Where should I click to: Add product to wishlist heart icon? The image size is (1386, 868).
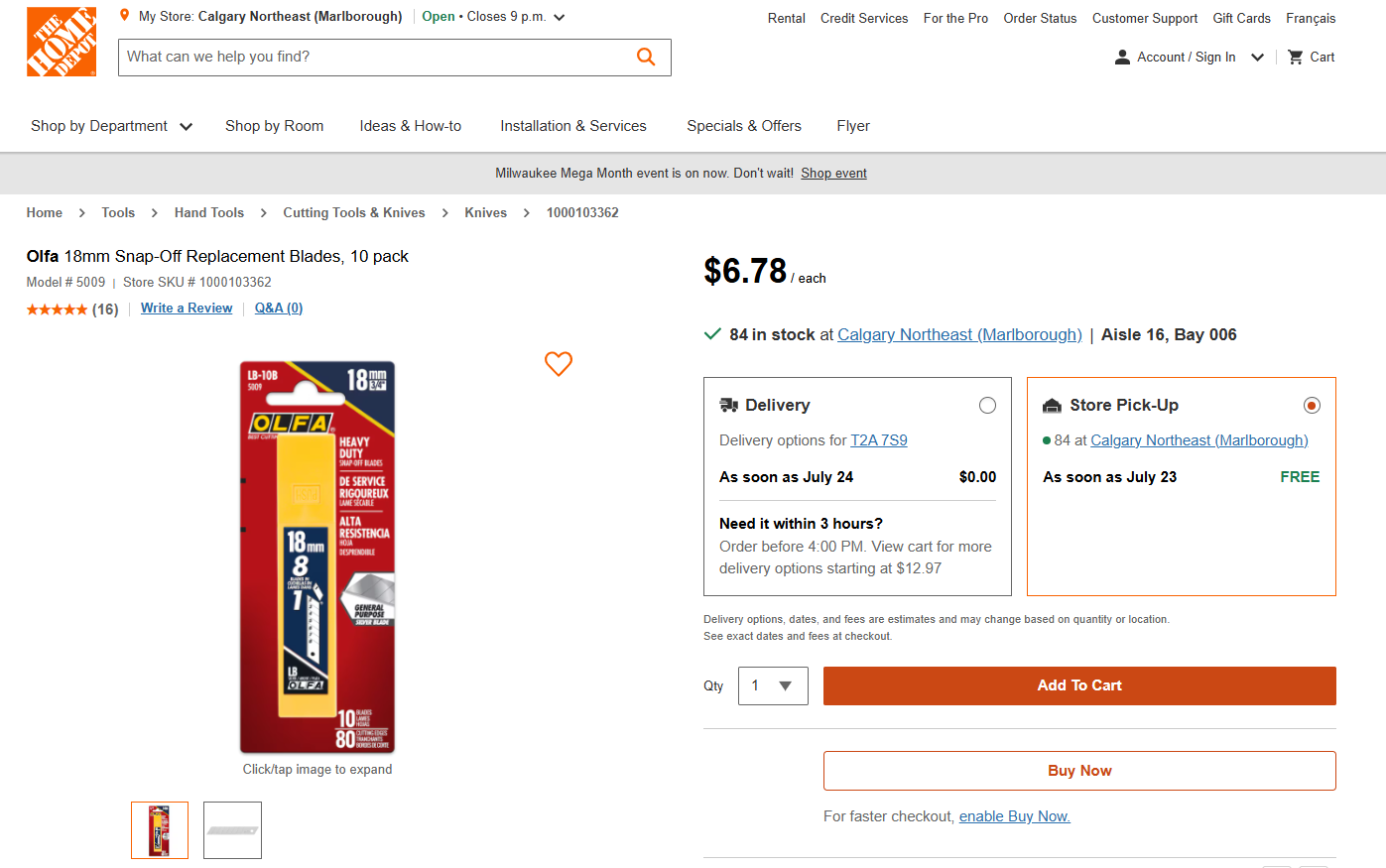(559, 364)
